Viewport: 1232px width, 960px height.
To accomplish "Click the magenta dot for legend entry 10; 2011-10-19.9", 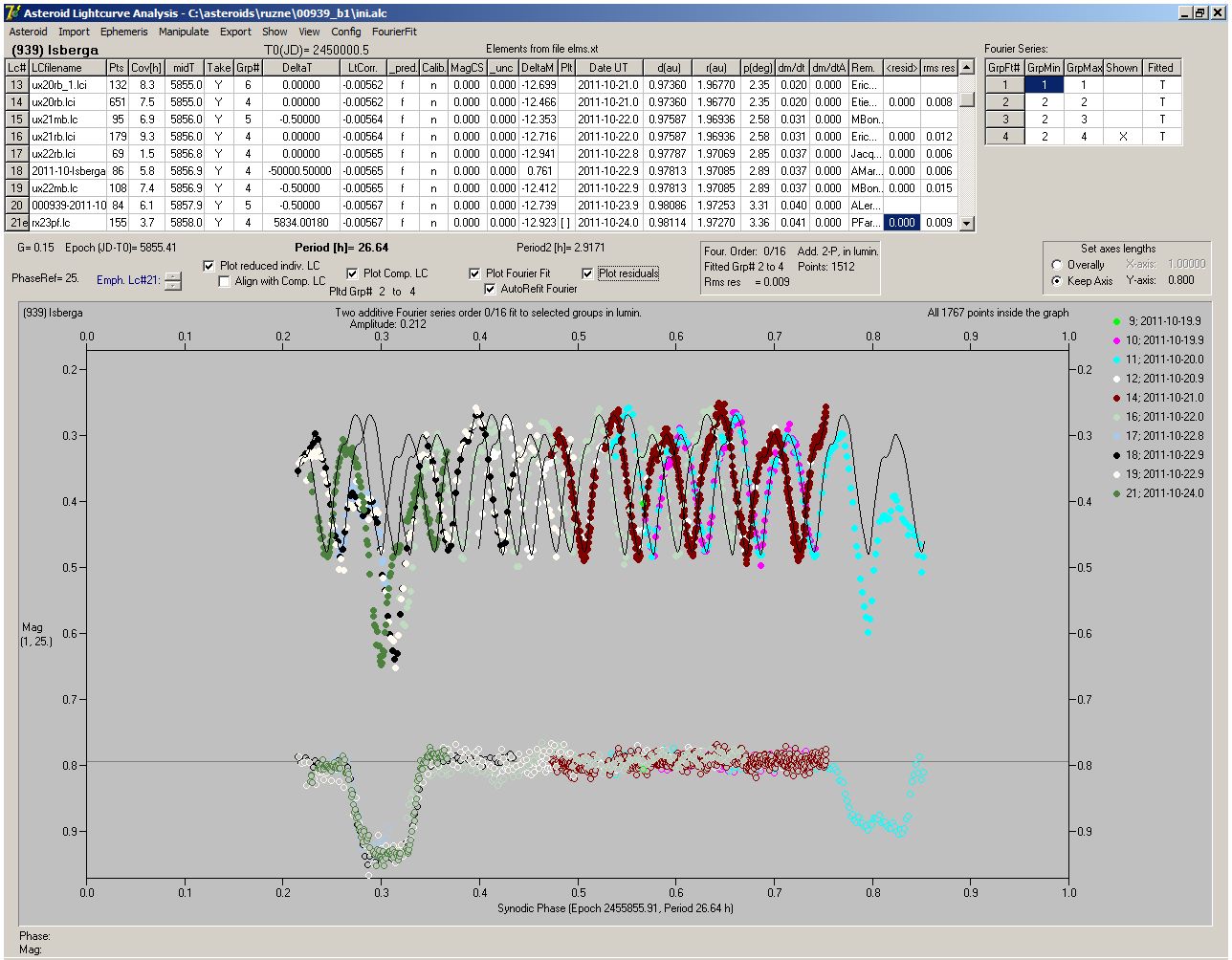I will [1116, 340].
